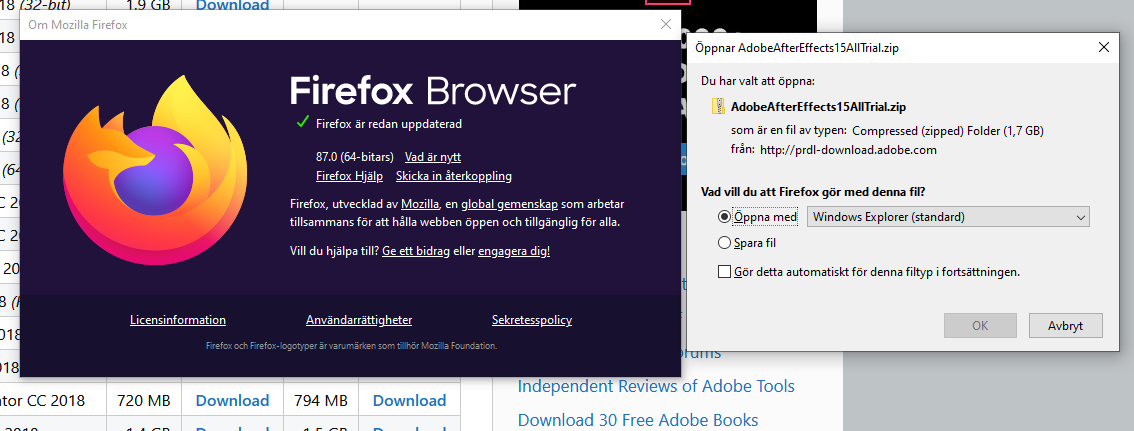Open the Sekretesspolicy link
Screen dimensions: 1134x431
pos(532,320)
